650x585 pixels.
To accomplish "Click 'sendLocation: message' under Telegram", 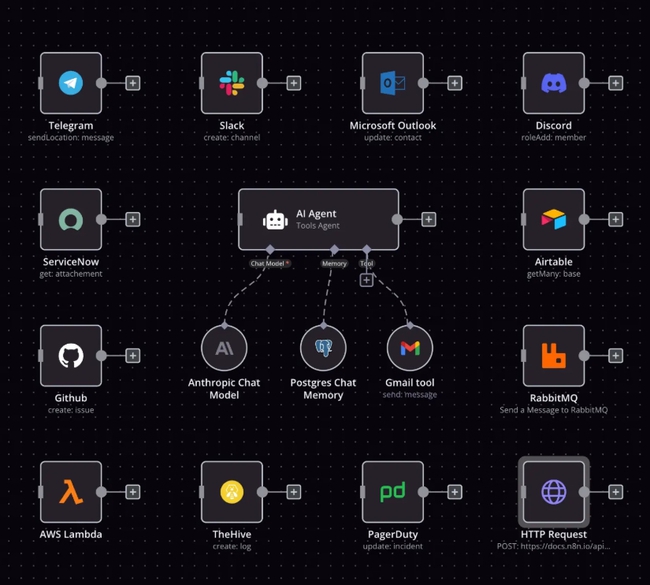I will pyautogui.click(x=71, y=138).
